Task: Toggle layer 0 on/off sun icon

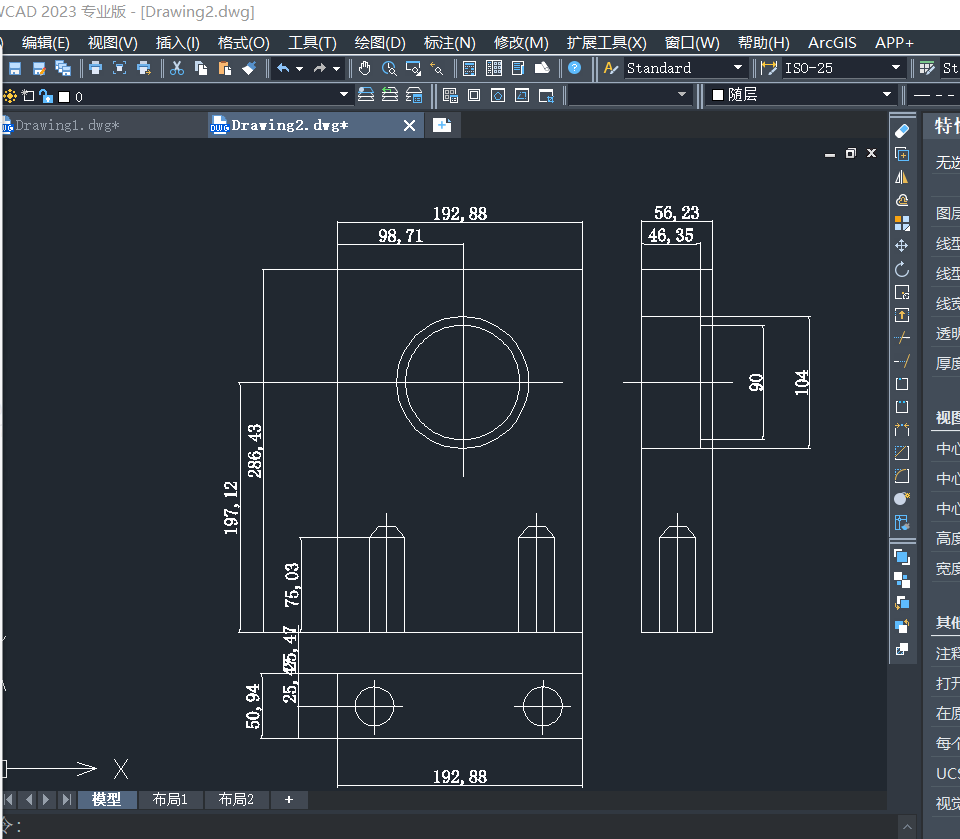Action: (x=11, y=96)
